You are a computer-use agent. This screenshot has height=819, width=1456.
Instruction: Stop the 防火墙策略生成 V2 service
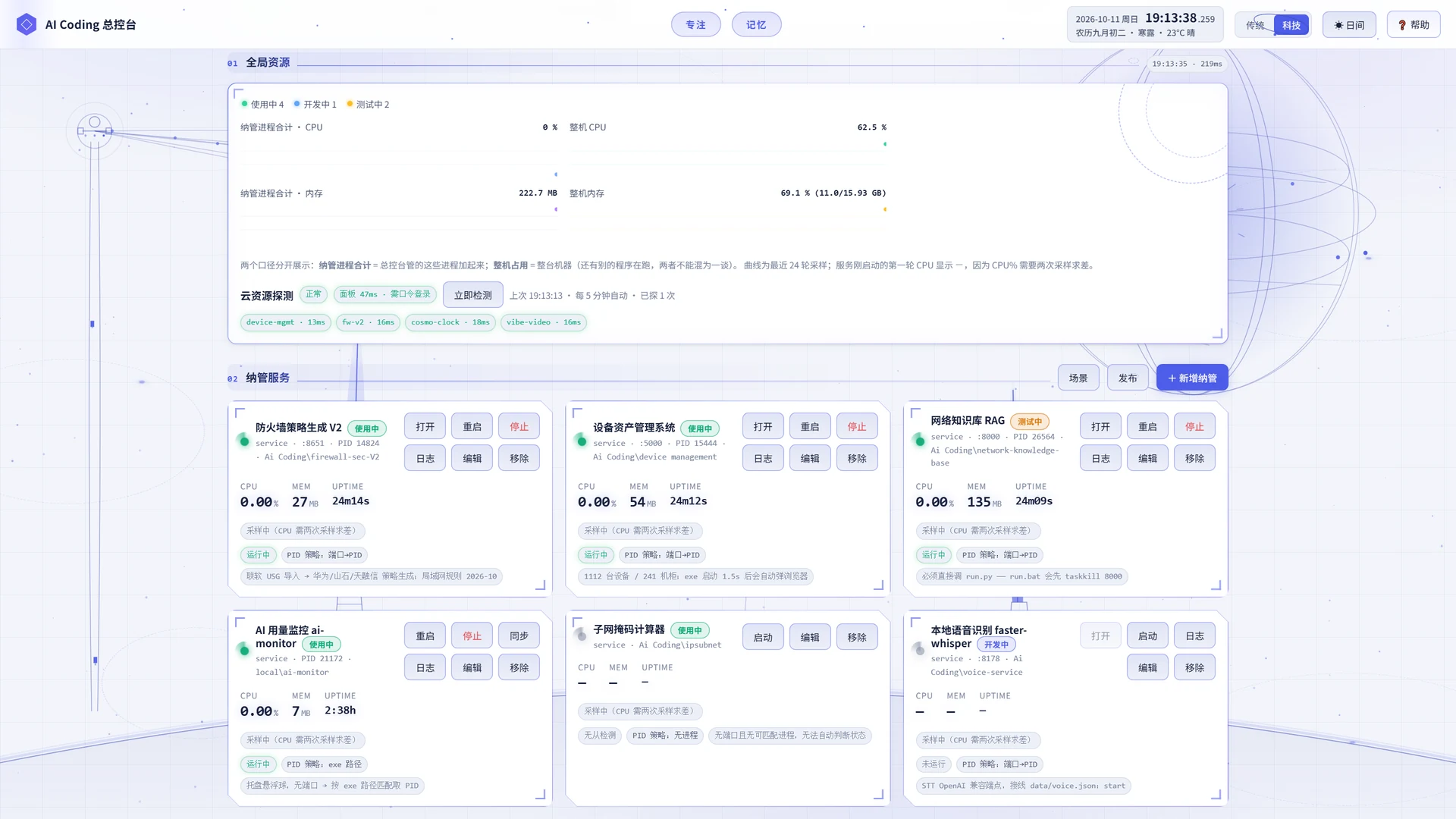(519, 426)
